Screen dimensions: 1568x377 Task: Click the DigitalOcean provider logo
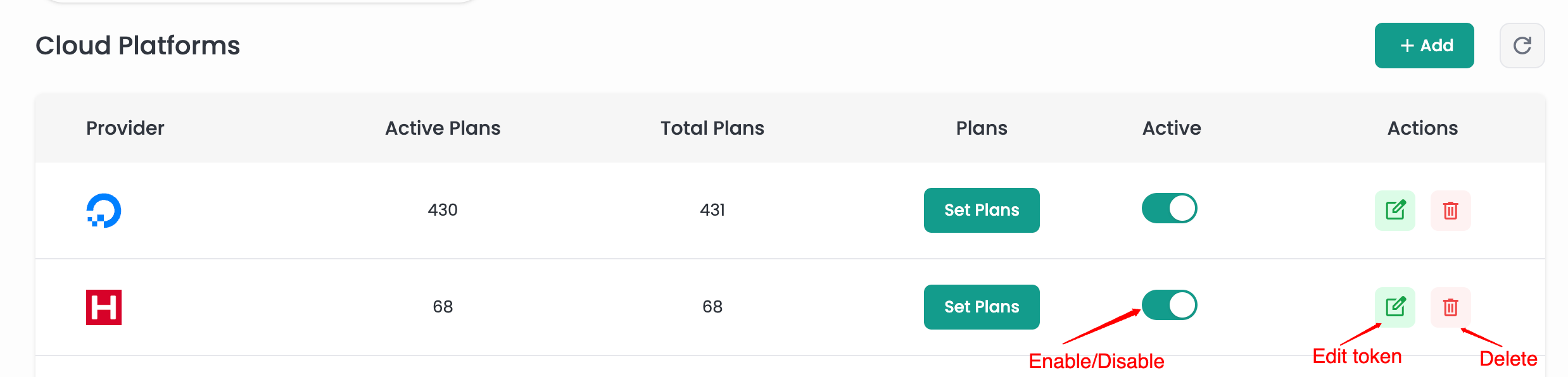(104, 211)
